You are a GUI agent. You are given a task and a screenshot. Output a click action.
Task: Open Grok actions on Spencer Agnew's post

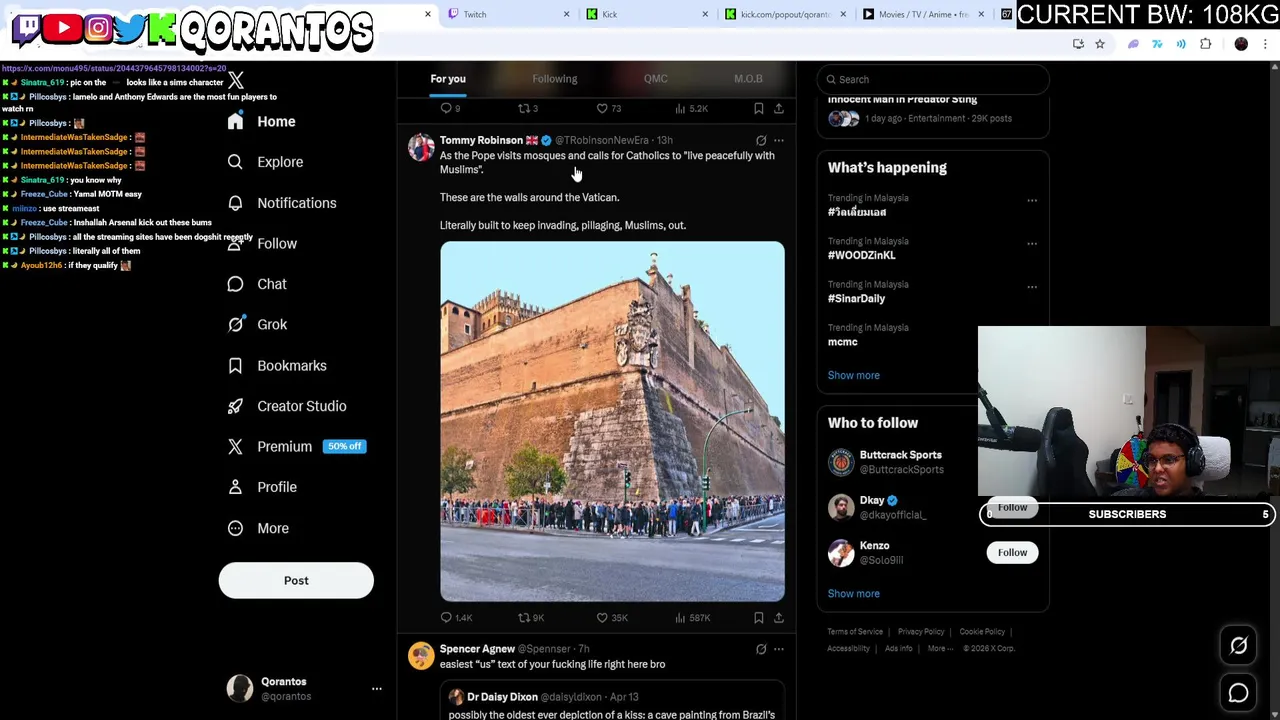coord(761,649)
